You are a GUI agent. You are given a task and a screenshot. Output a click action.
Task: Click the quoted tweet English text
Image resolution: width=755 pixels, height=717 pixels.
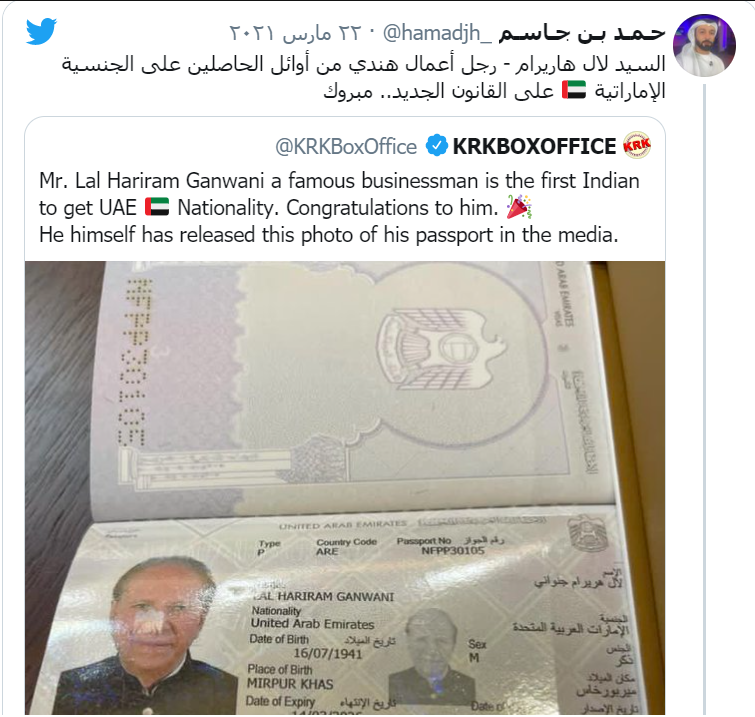[x=339, y=208]
